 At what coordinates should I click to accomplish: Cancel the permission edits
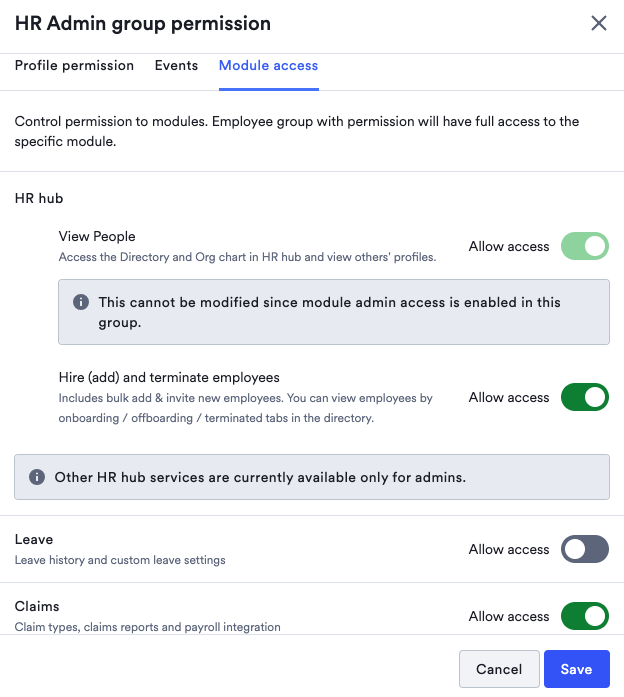[499, 669]
